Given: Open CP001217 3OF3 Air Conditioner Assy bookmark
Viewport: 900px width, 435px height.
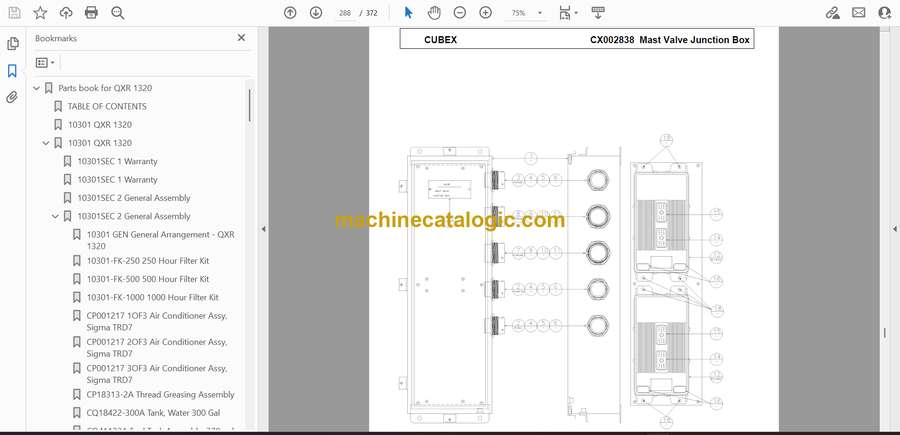Looking at the screenshot, I should [157, 374].
